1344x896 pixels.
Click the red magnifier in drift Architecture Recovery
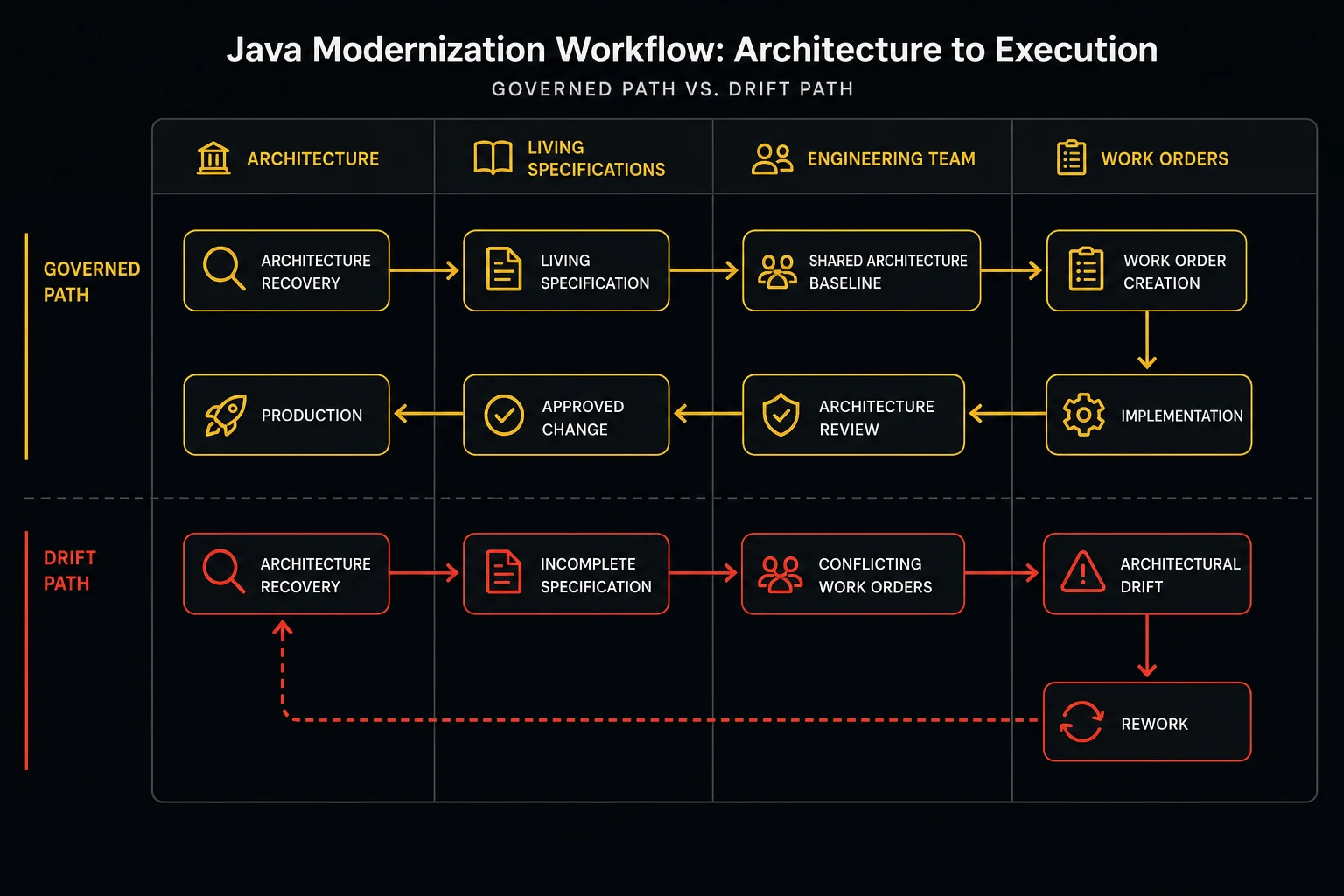223,571
